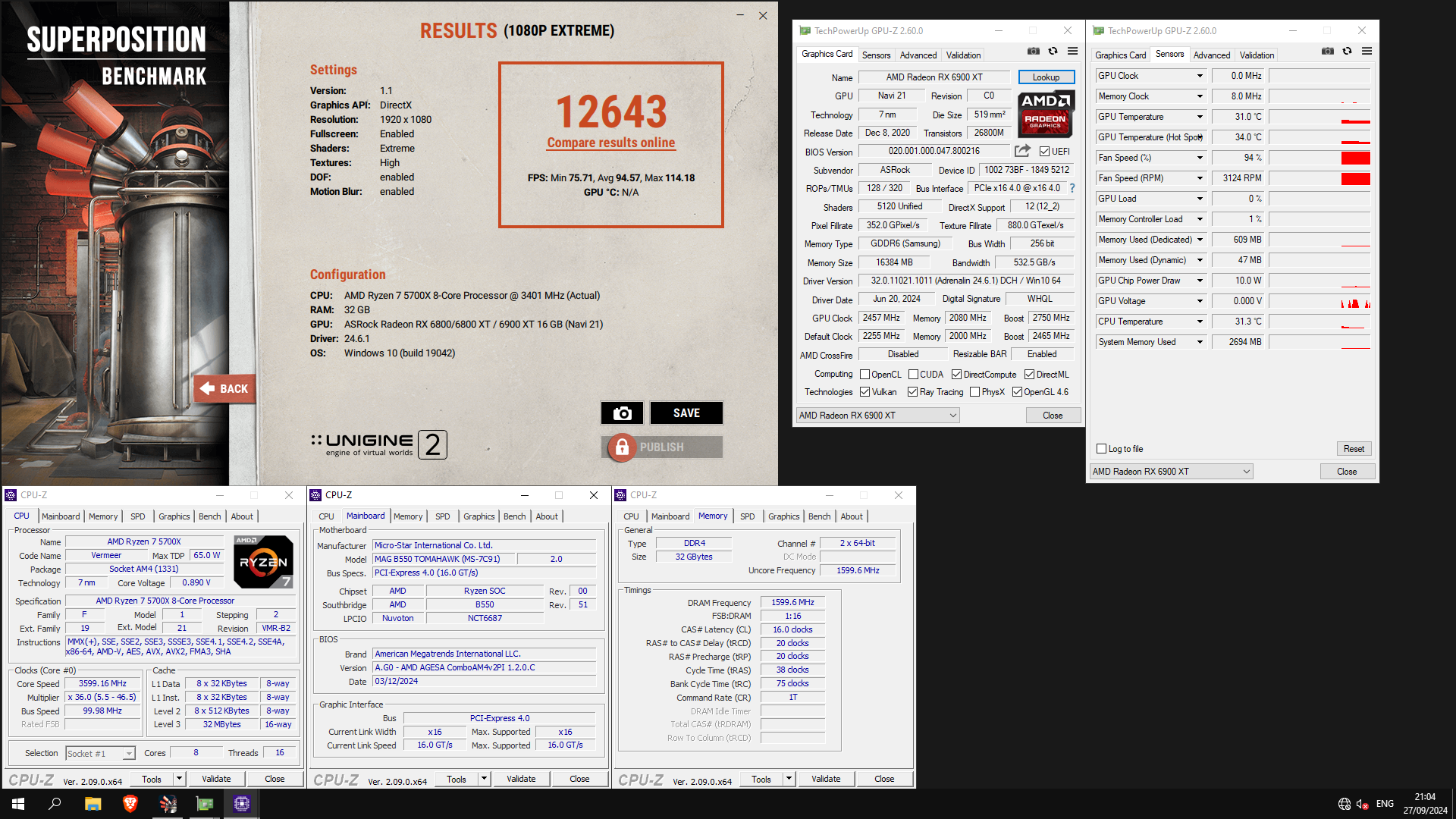
Task: Open the hamburger menu in GPU-Z Graphics Card window
Action: [x=1072, y=52]
